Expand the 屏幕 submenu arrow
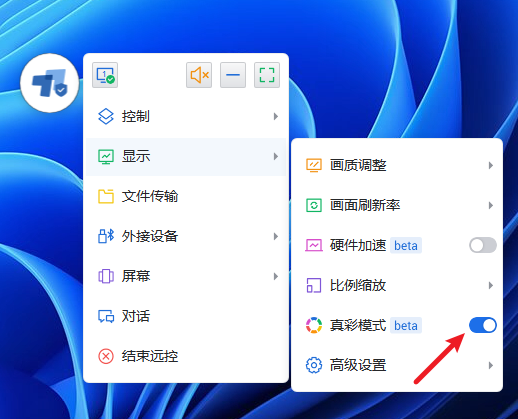 tap(276, 276)
